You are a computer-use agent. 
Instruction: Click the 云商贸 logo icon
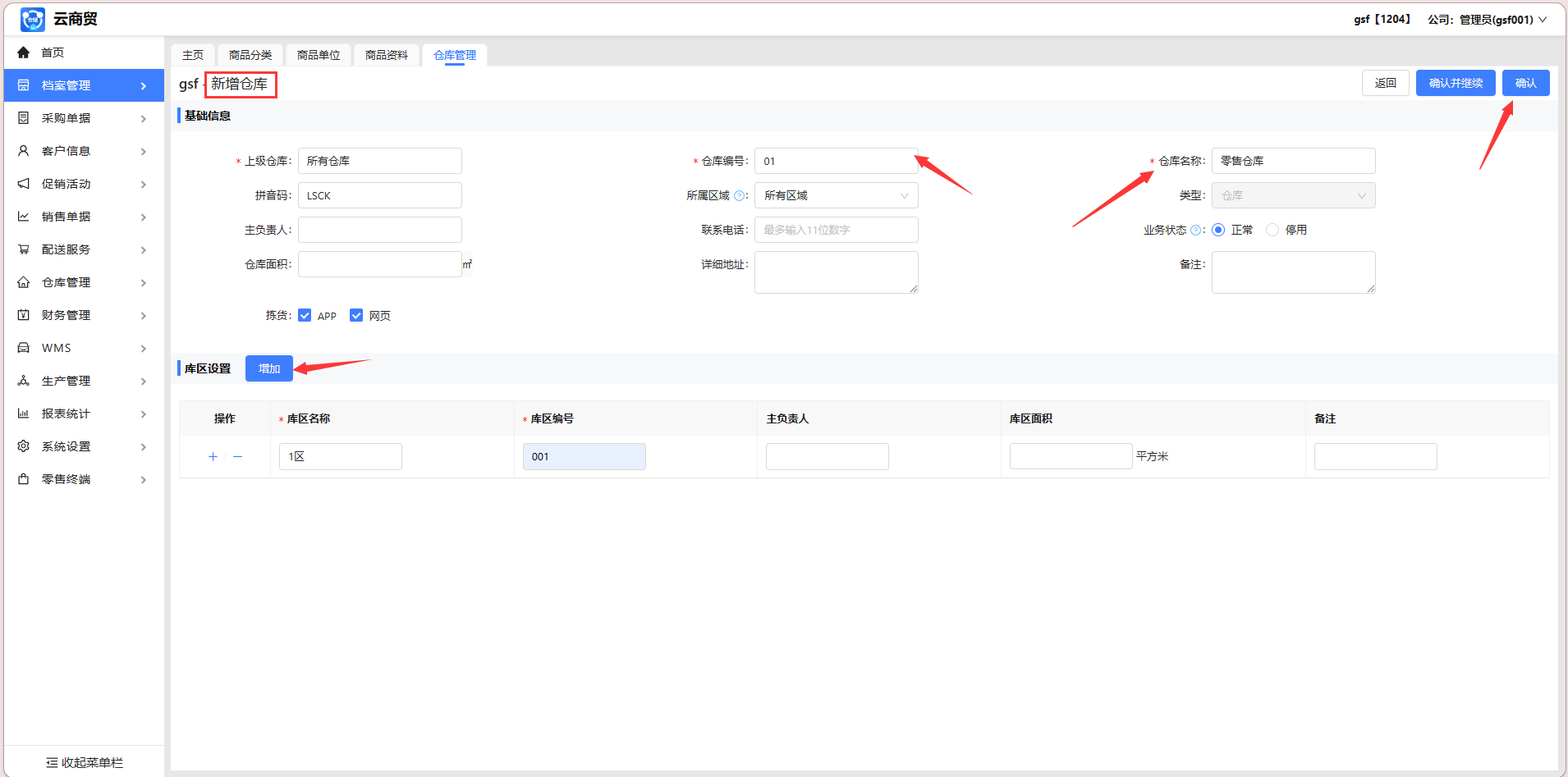tap(33, 19)
